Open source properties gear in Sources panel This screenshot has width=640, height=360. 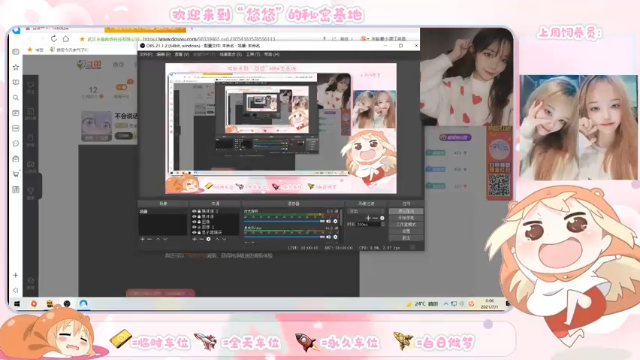tap(208, 239)
